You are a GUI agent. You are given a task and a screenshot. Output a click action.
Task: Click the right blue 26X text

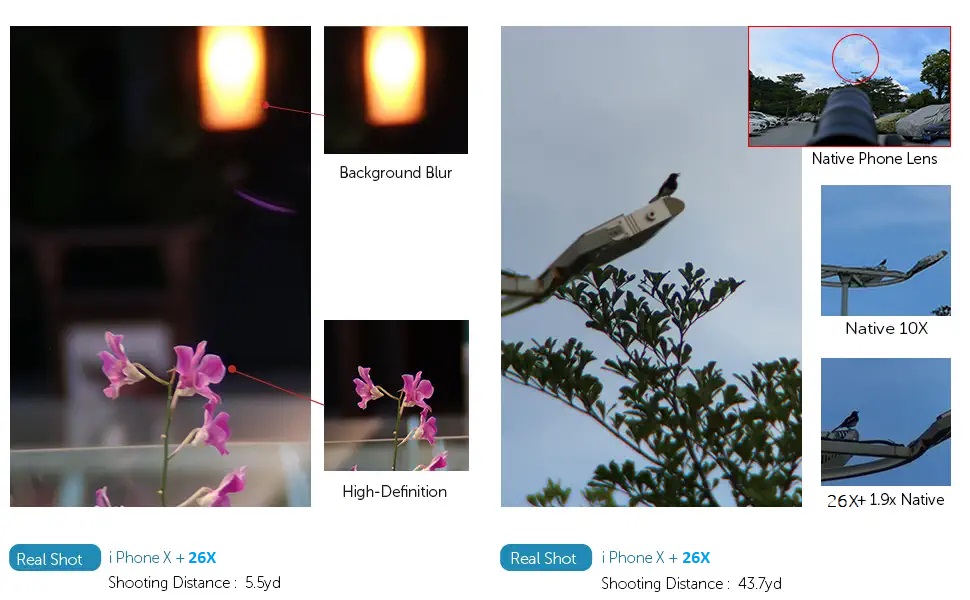(696, 558)
